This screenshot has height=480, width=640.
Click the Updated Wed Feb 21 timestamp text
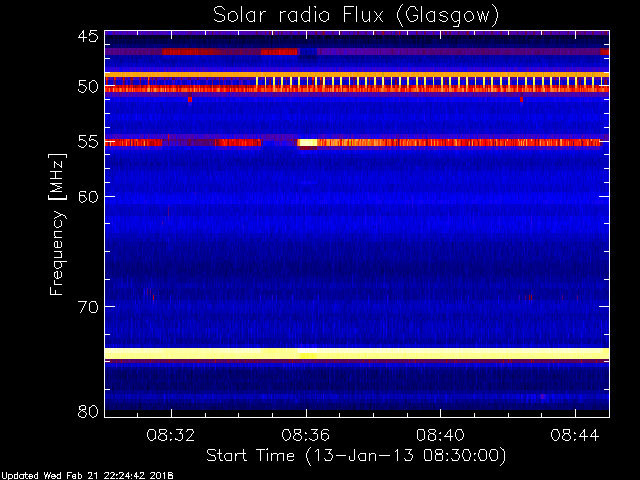pyautogui.click(x=87, y=476)
